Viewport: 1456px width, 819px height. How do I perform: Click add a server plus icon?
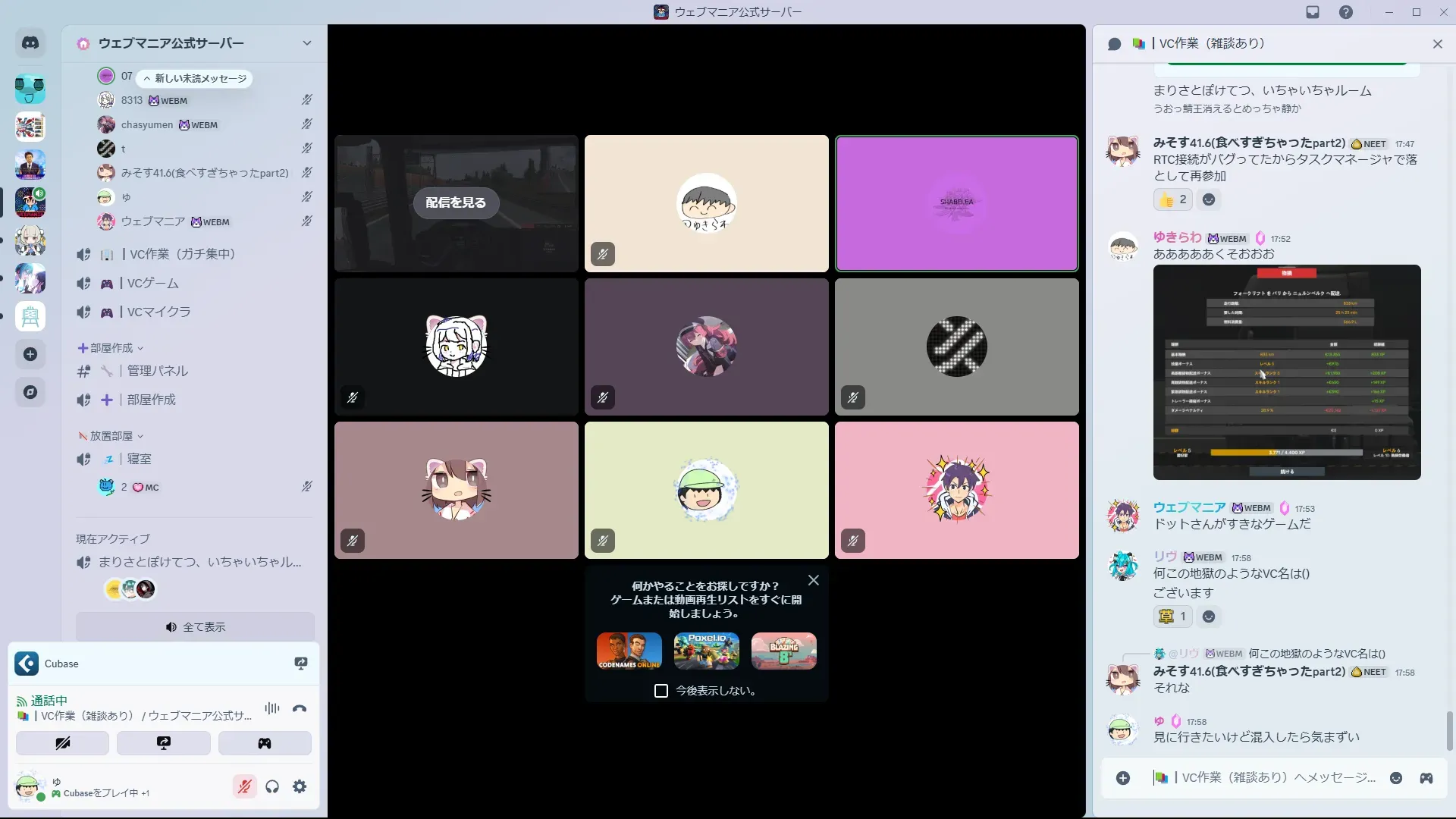tap(30, 354)
